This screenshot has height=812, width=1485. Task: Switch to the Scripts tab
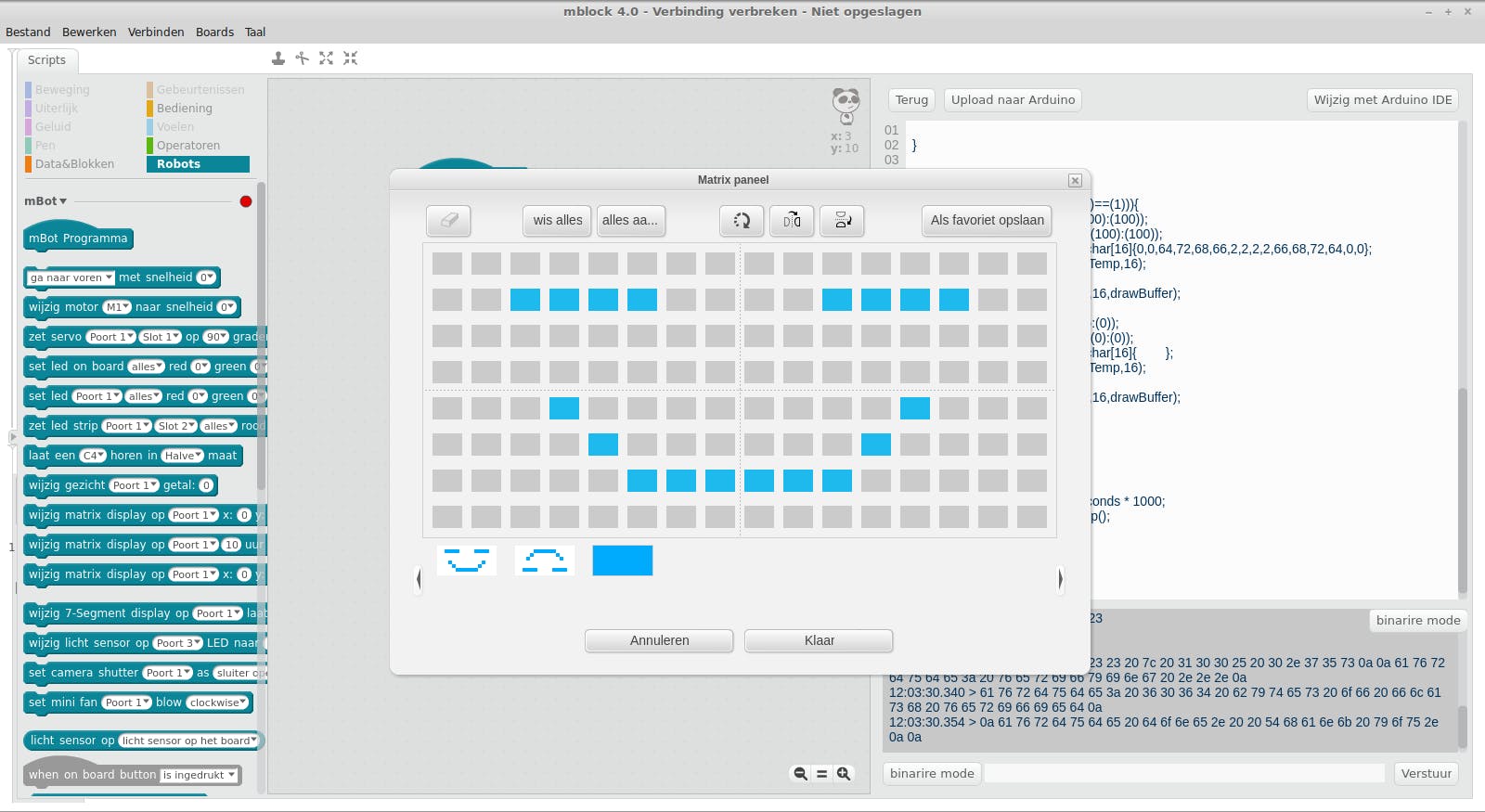pyautogui.click(x=46, y=60)
